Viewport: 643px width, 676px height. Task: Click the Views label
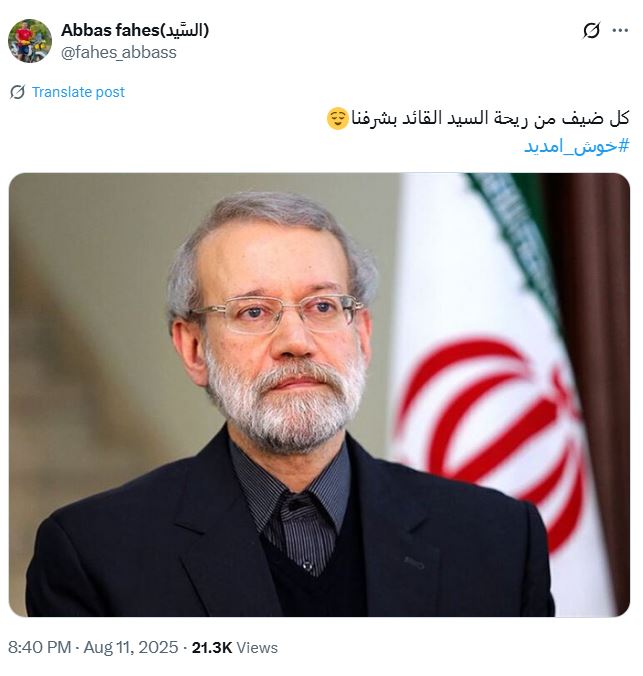tap(257, 648)
